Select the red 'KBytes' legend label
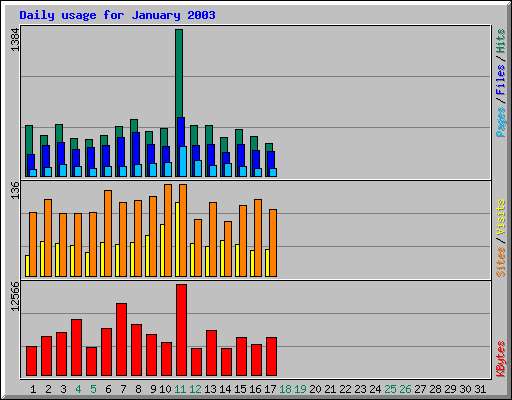 click(x=500, y=359)
